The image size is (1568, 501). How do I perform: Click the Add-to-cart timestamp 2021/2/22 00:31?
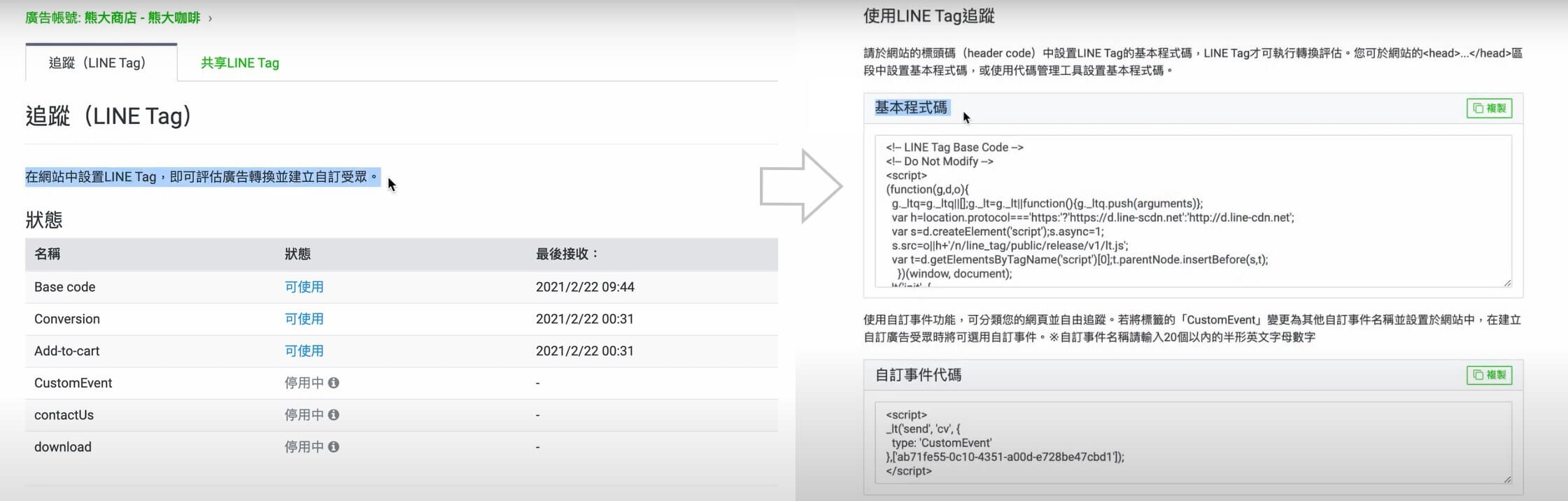pyautogui.click(x=585, y=351)
